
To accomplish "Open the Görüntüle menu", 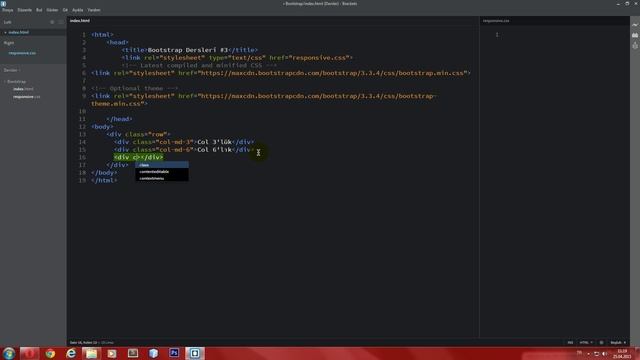I will coord(52,10).
